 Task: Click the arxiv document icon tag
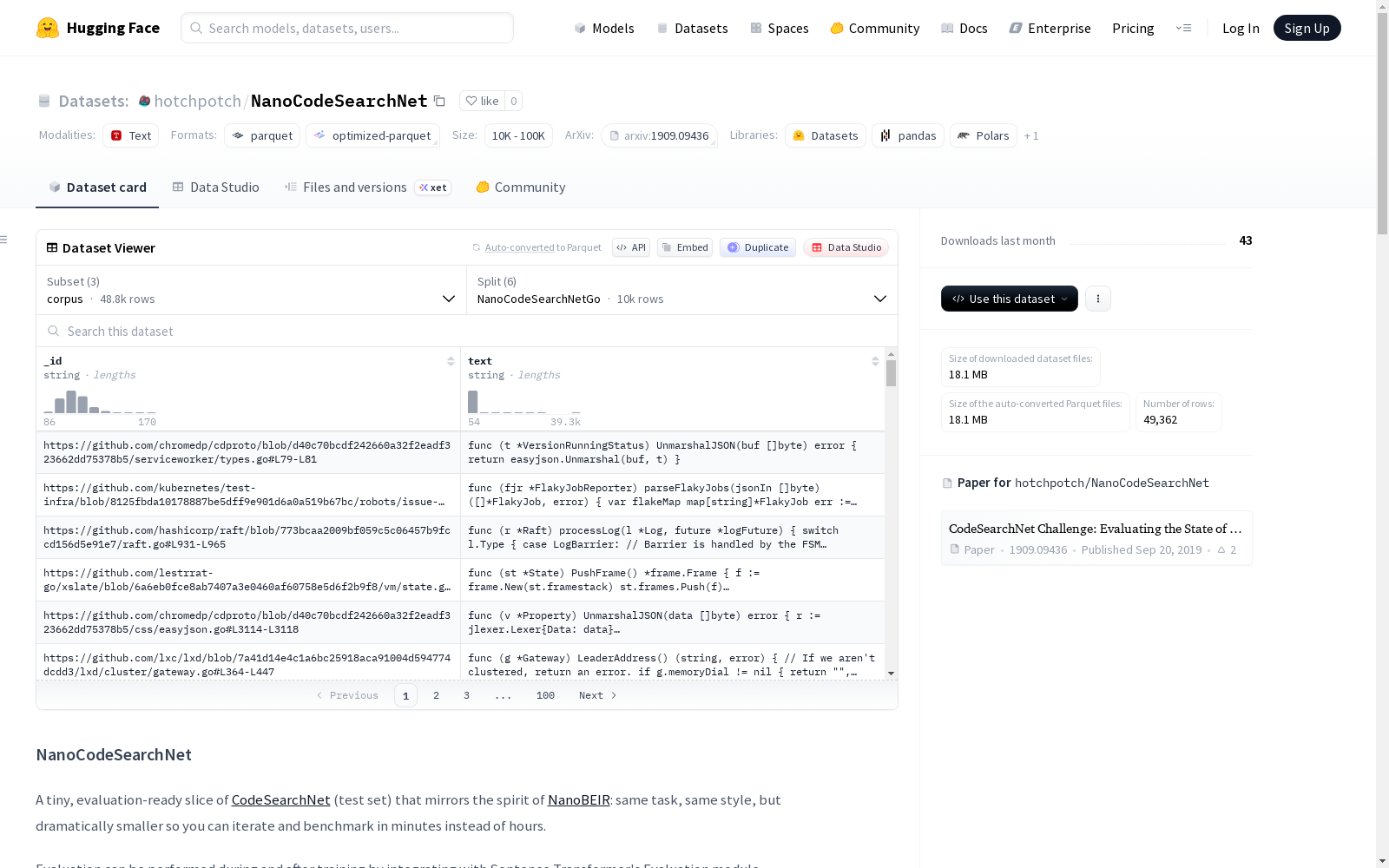tap(615, 135)
